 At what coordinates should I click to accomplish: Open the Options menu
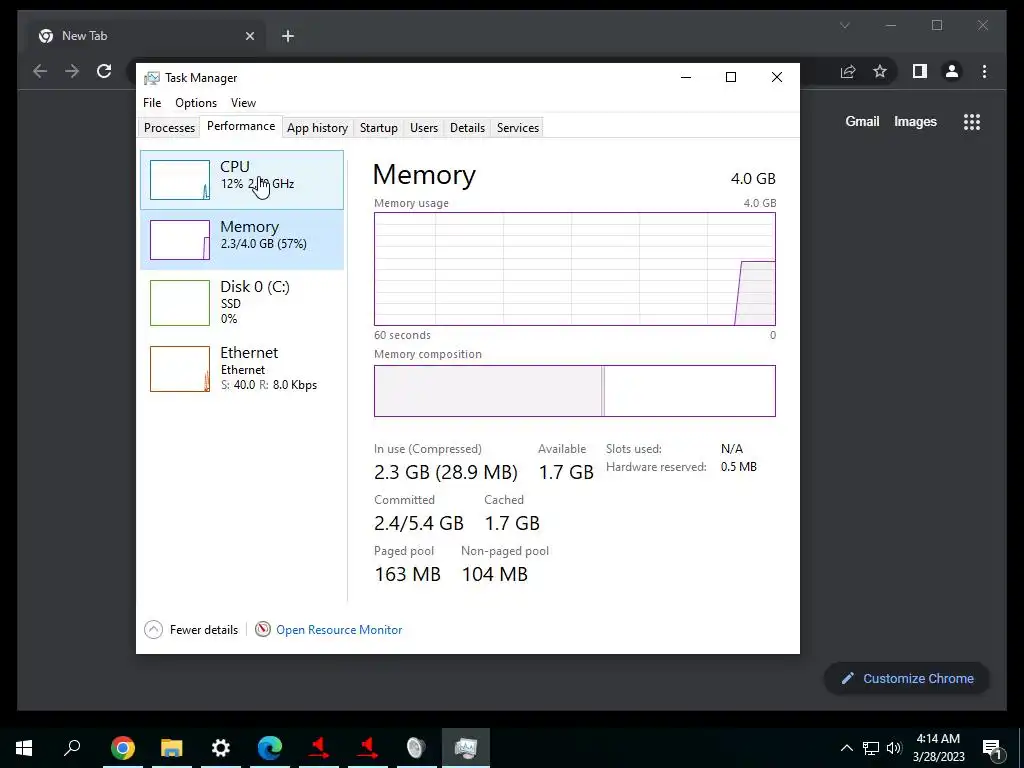click(196, 103)
